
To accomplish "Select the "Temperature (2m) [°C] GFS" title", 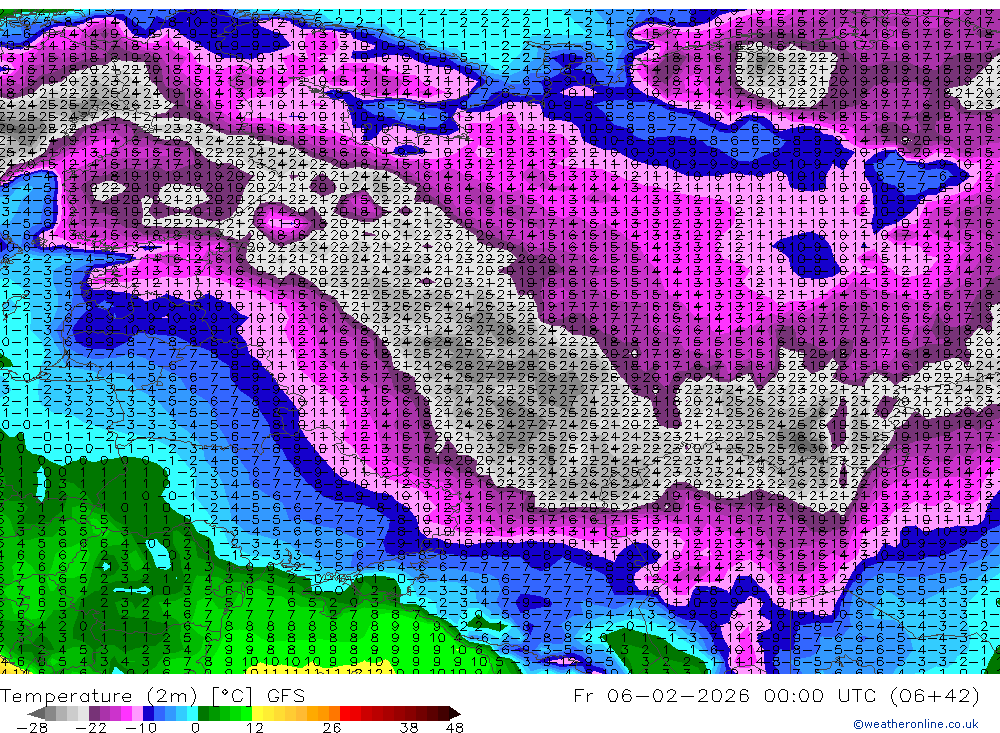I will (152, 695).
